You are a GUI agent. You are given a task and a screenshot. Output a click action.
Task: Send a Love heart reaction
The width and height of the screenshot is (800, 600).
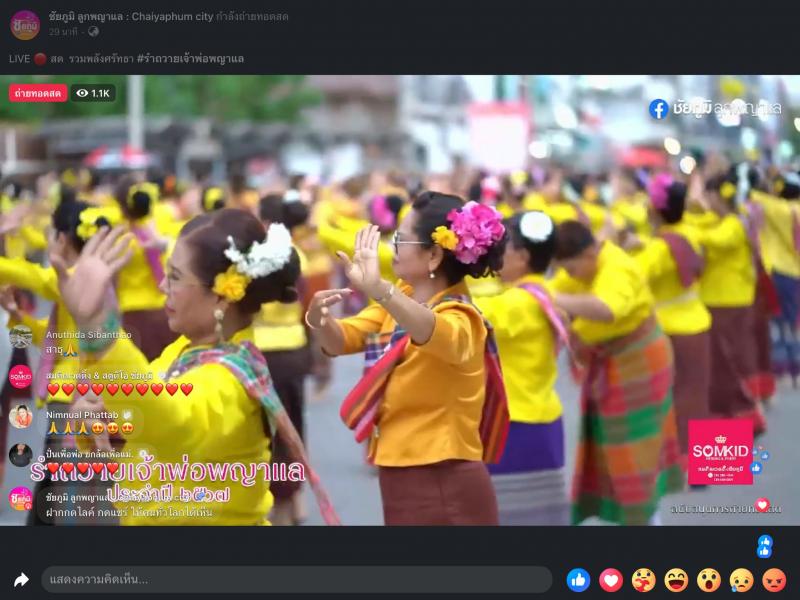coord(610,580)
